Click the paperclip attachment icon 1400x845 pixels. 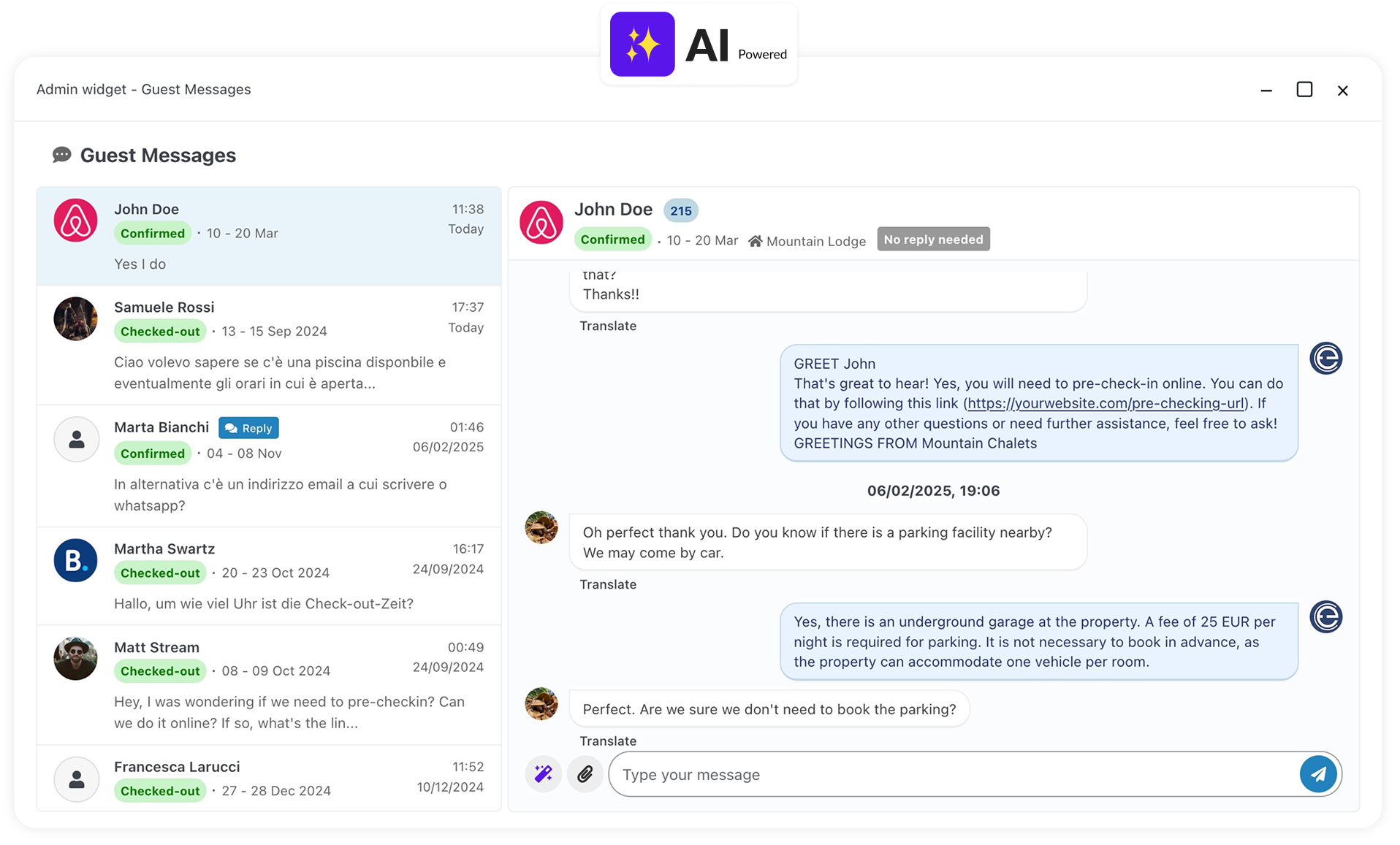pos(585,774)
